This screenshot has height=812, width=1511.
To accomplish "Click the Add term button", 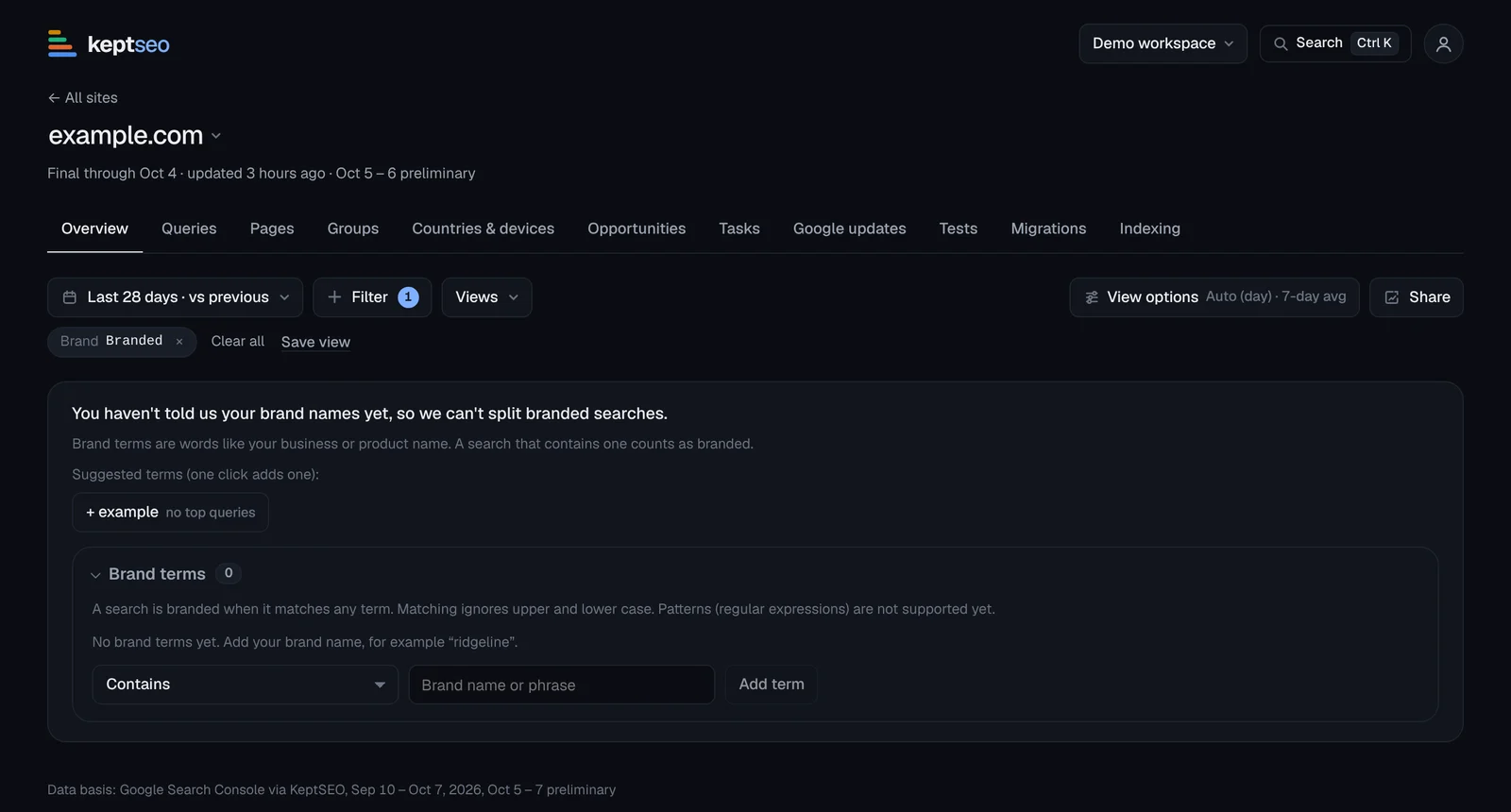I will (772, 685).
